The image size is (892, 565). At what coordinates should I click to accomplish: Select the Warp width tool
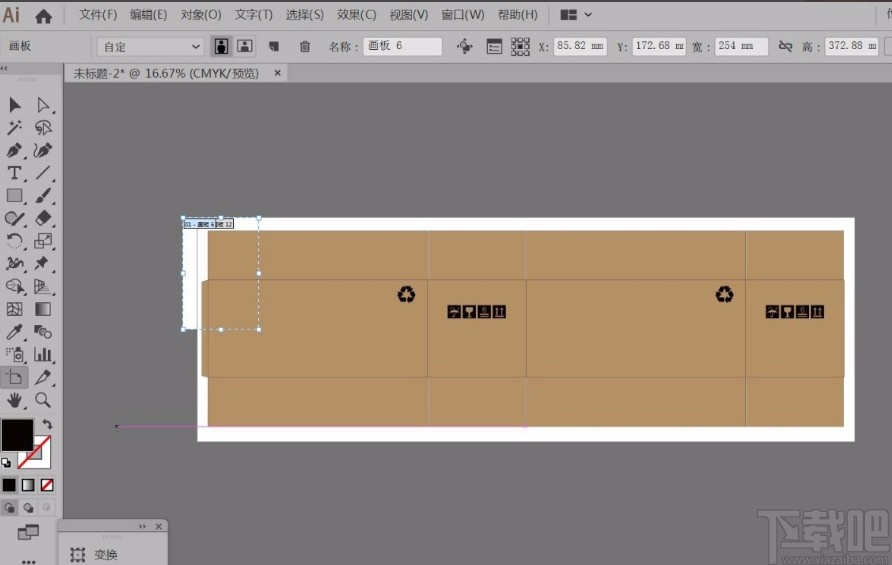[x=15, y=263]
